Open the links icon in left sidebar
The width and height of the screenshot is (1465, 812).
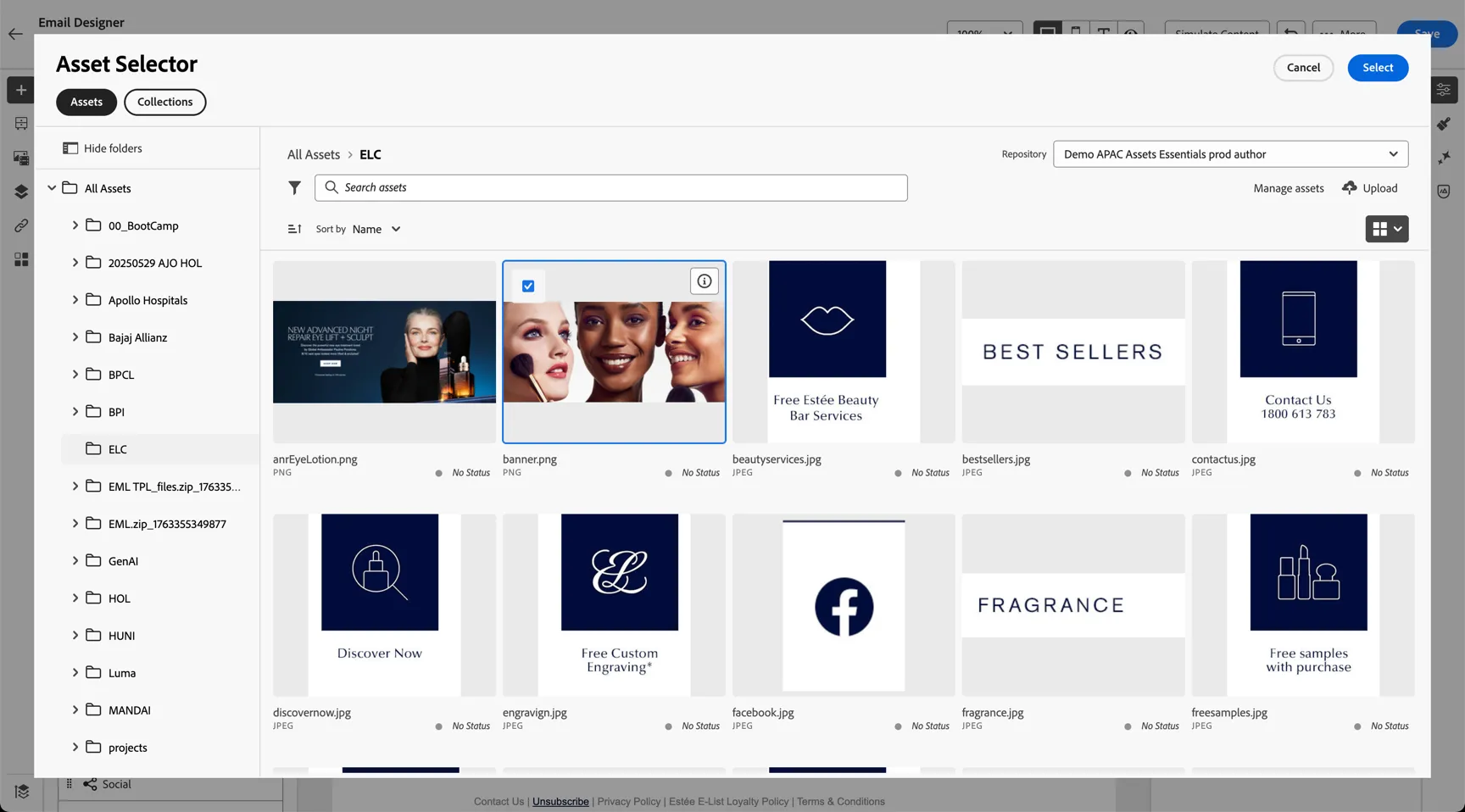[x=21, y=225]
